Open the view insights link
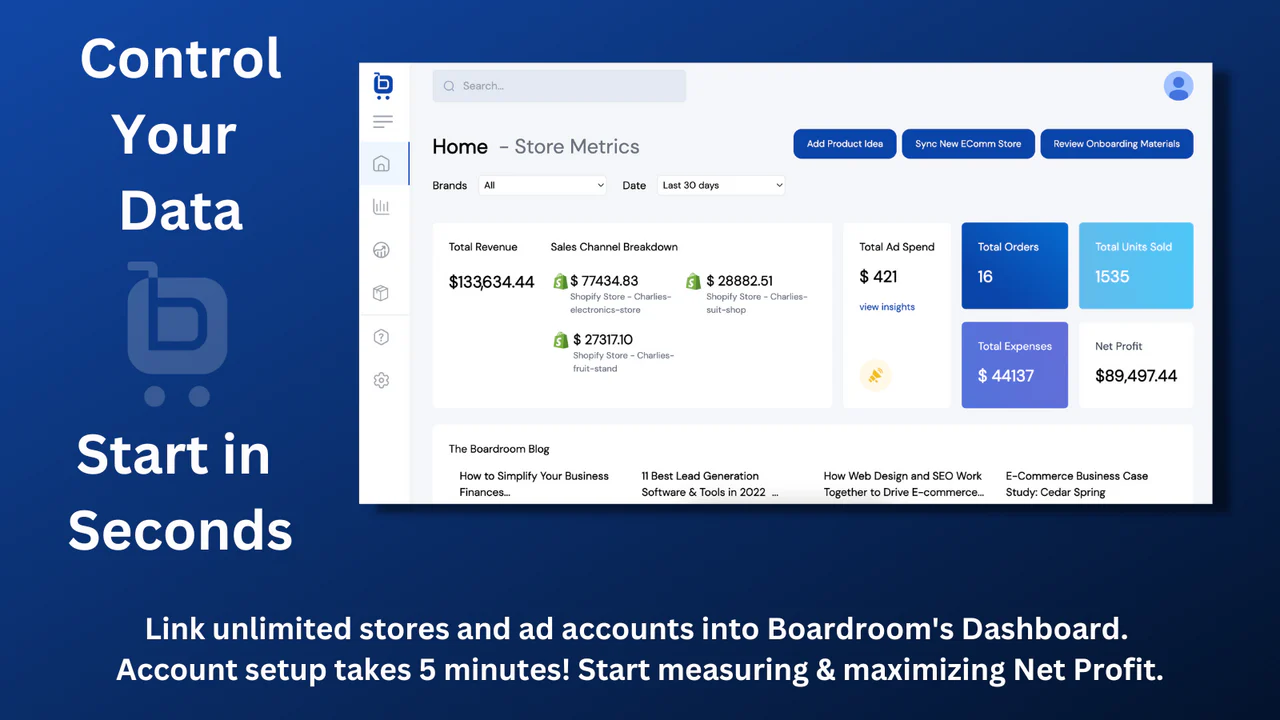1280x720 pixels. click(x=887, y=307)
